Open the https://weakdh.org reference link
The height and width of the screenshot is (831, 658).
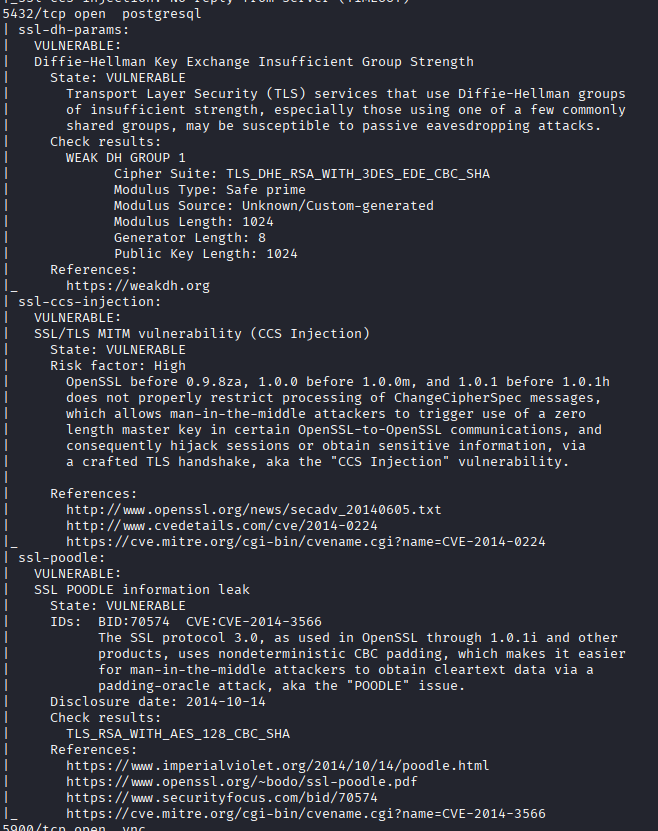pyautogui.click(x=138, y=286)
